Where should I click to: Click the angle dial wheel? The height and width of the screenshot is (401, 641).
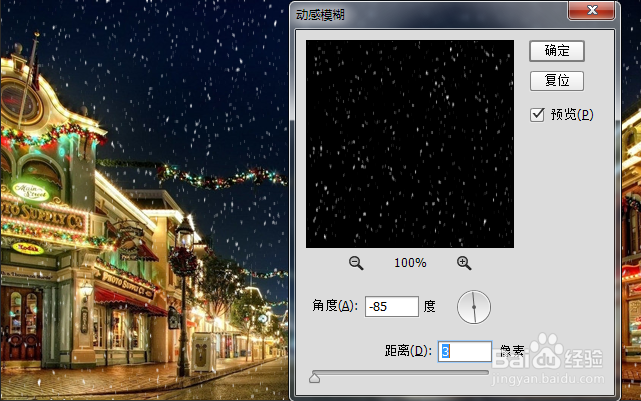tap(474, 307)
